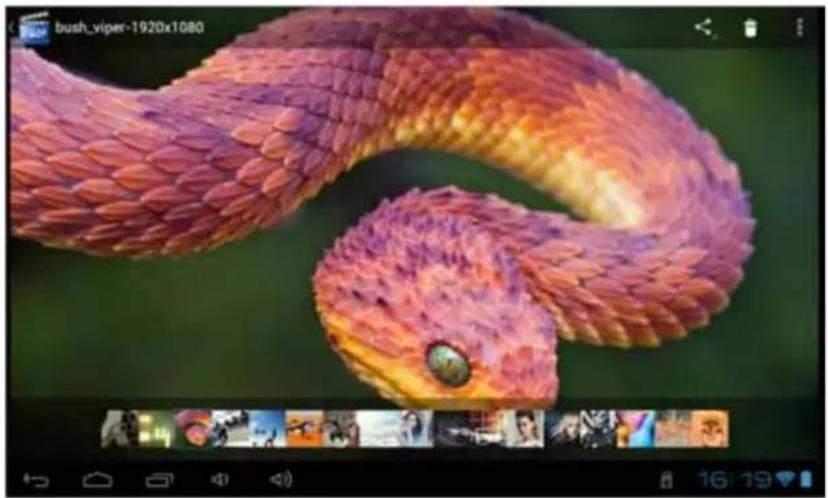Raise volume with the speaker-up icon
Viewport: 828px width, 498px height.
(x=281, y=480)
